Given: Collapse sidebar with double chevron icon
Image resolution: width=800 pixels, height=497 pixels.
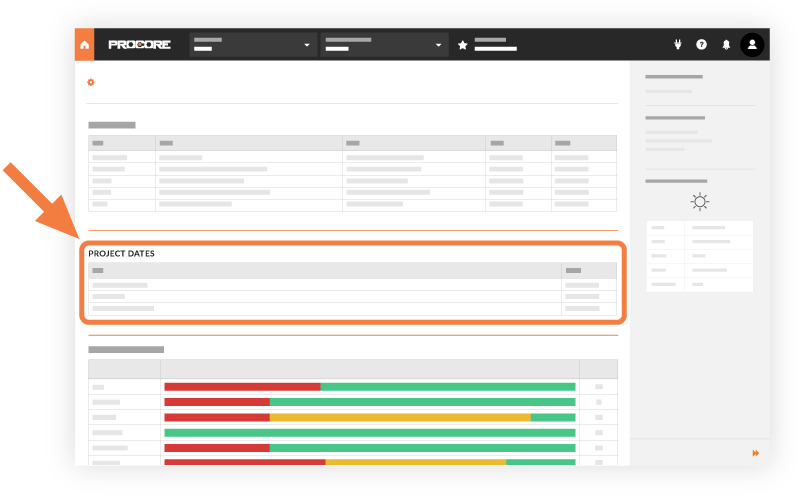Looking at the screenshot, I should tap(755, 453).
